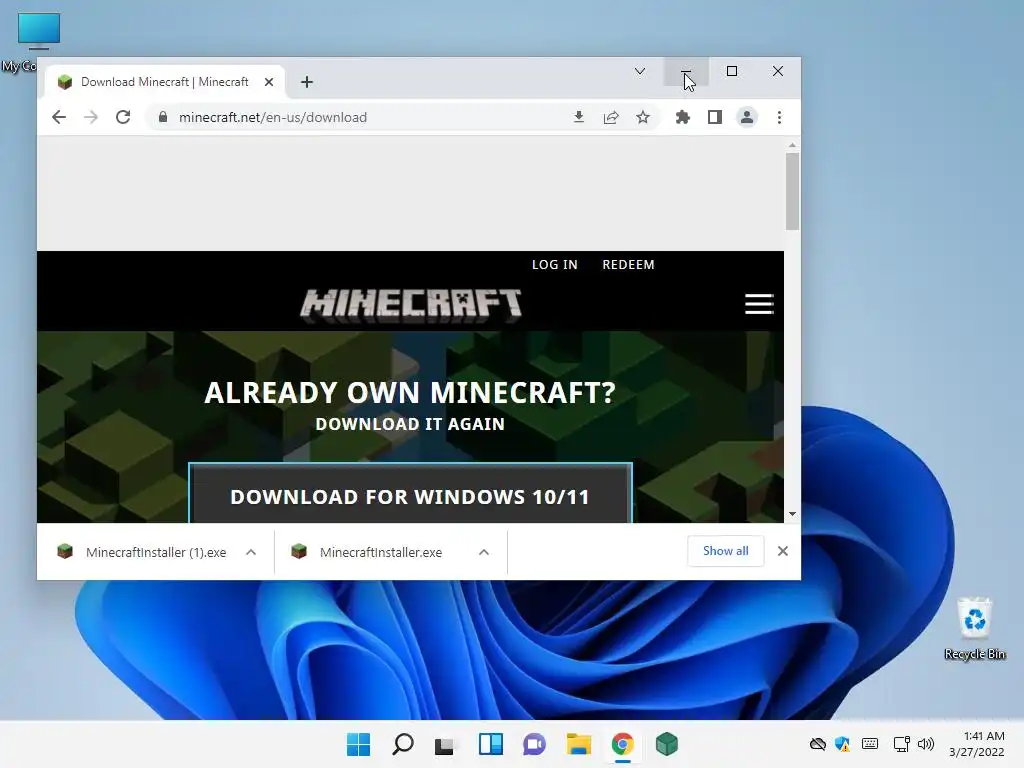The width and height of the screenshot is (1024, 768).
Task: Open the Widgets taskbar icon
Action: click(490, 744)
